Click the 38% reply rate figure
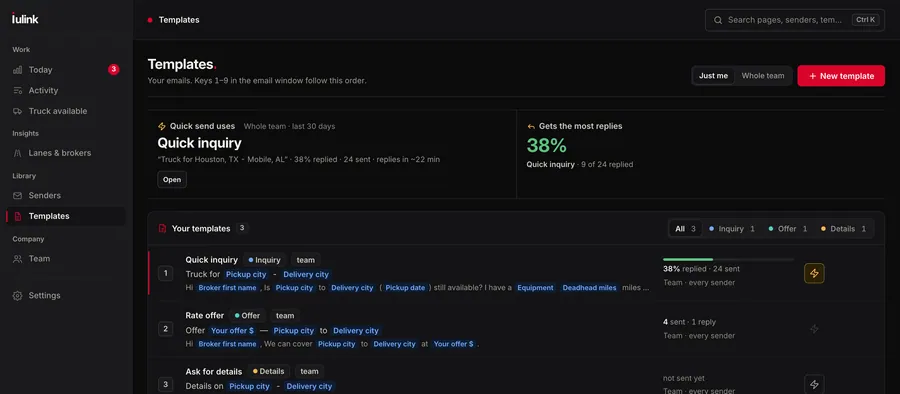This screenshot has width=900, height=394. click(546, 145)
